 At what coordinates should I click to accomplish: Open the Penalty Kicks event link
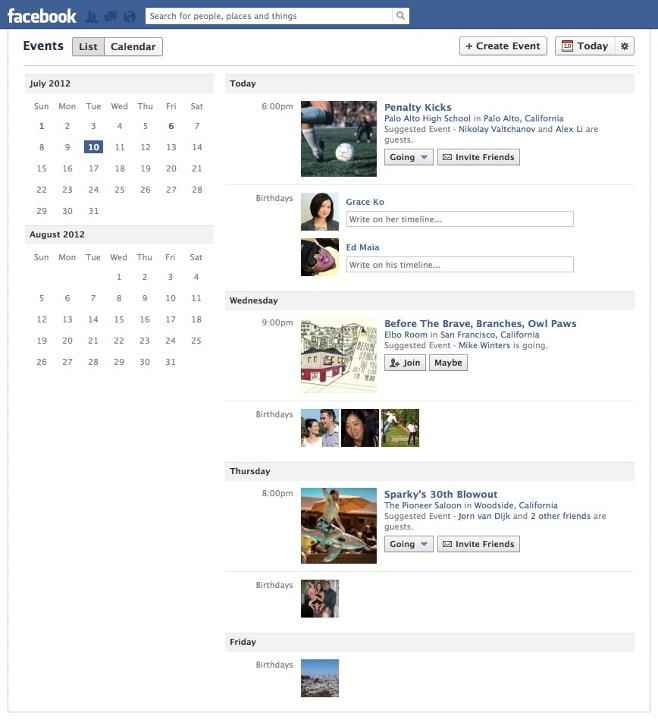[x=418, y=107]
